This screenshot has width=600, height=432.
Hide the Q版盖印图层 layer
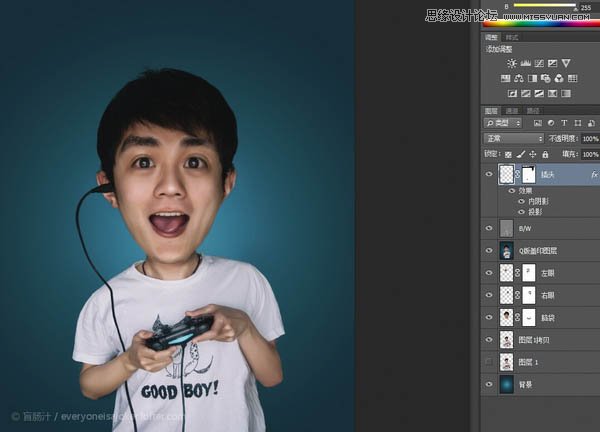489,250
